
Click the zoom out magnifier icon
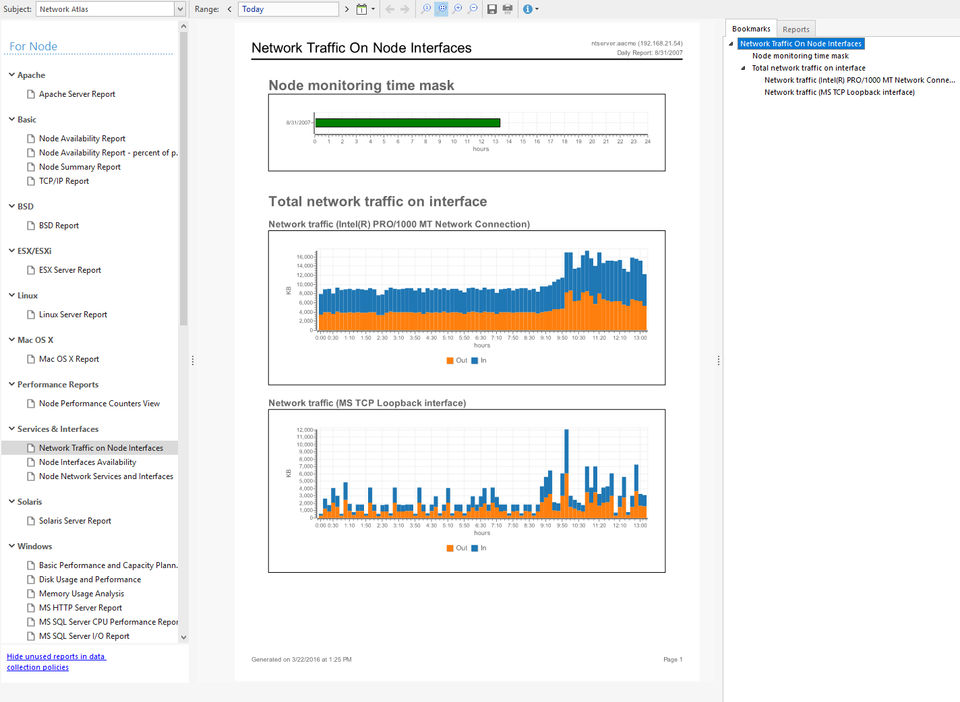click(x=472, y=9)
